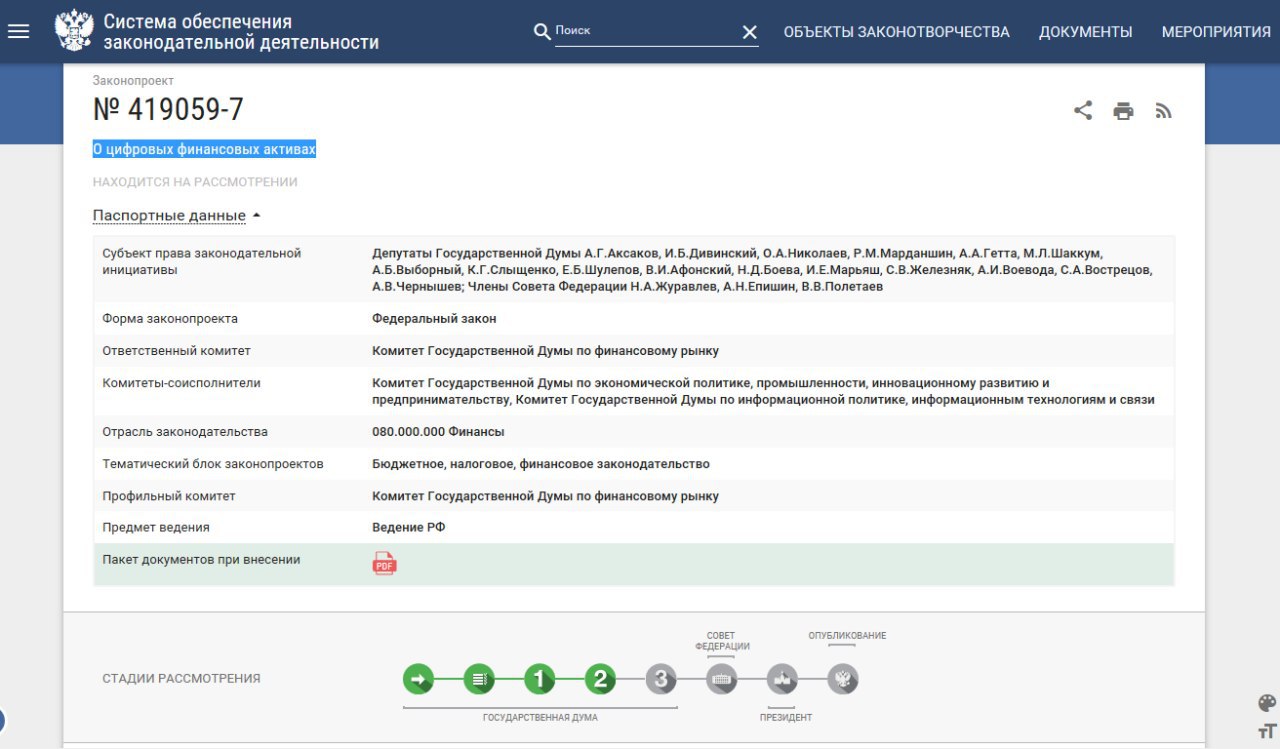1280x749 pixels.
Task: Click the arrow submission stage icon
Action: 419,680
